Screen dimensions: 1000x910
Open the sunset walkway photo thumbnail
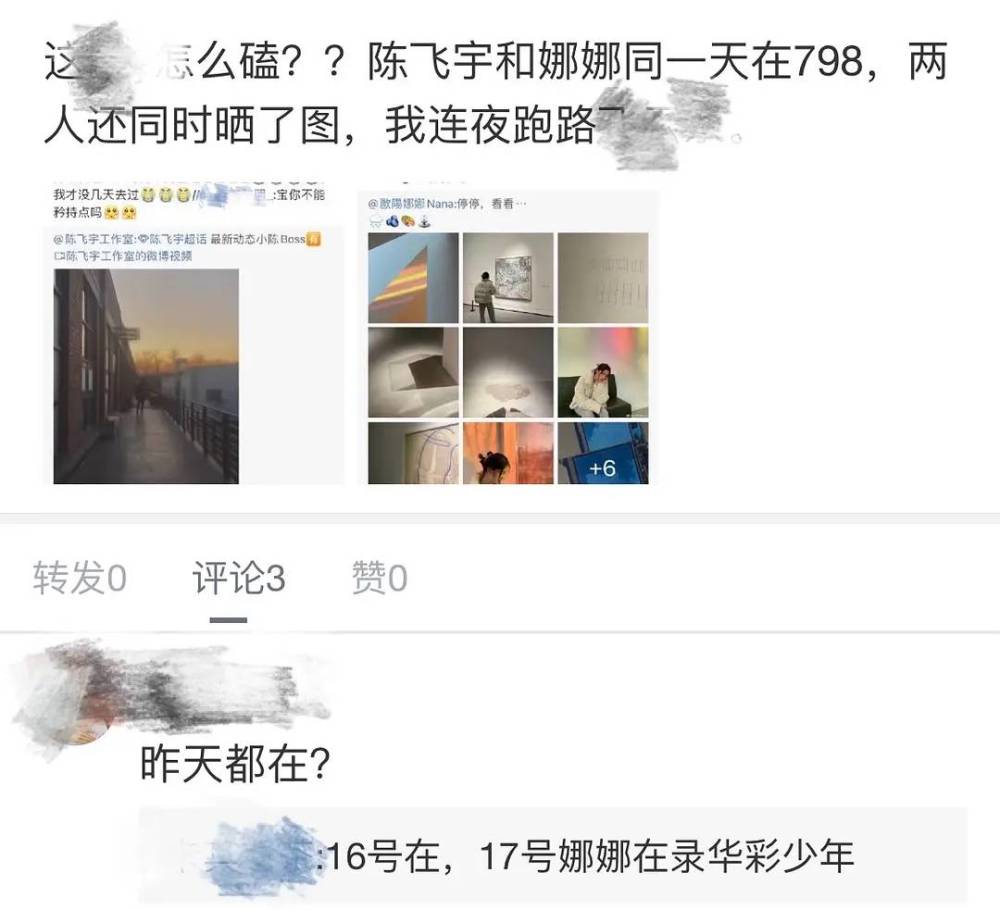[x=146, y=376]
